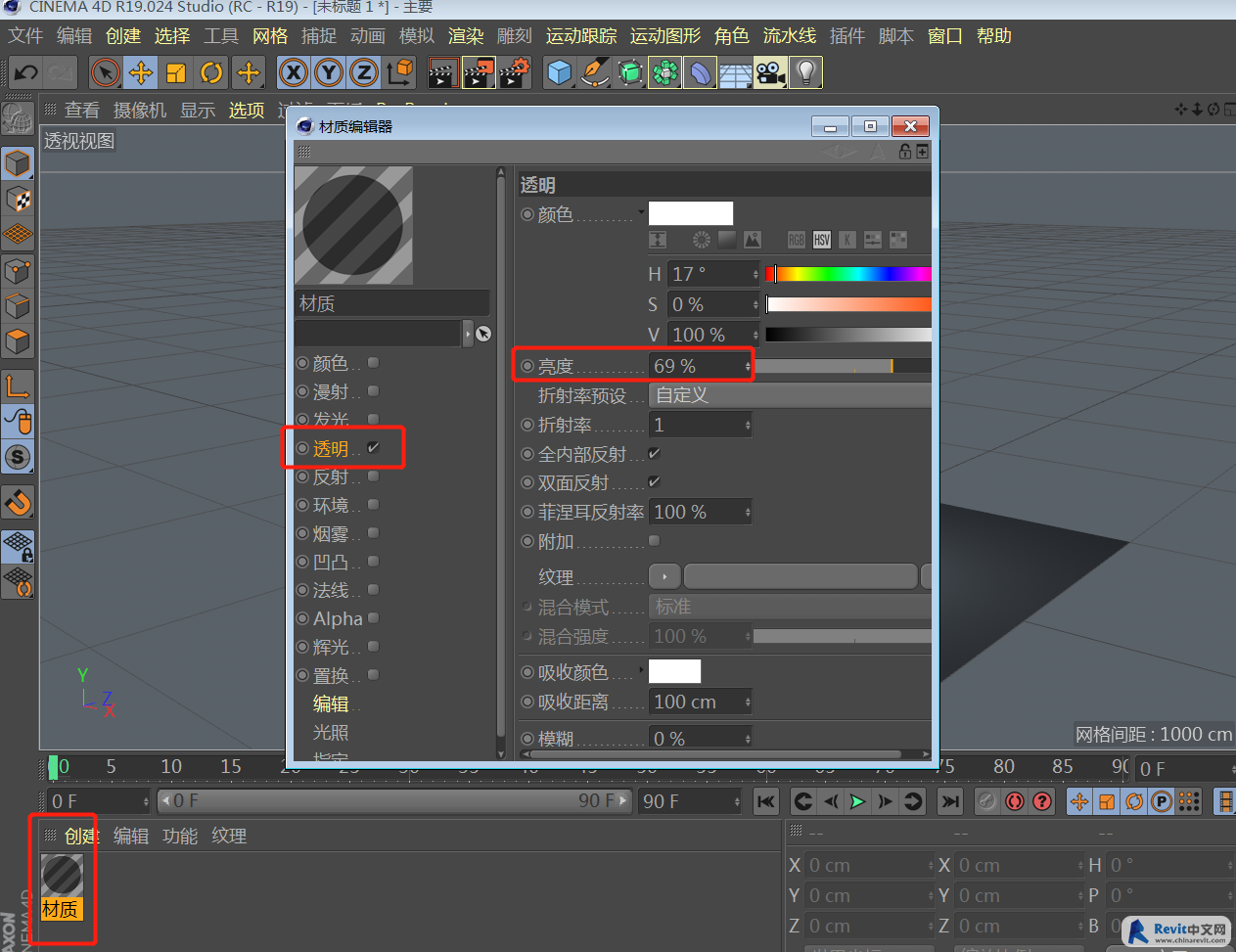Go to start of animation
Screen dimensions: 1236x952
click(766, 801)
